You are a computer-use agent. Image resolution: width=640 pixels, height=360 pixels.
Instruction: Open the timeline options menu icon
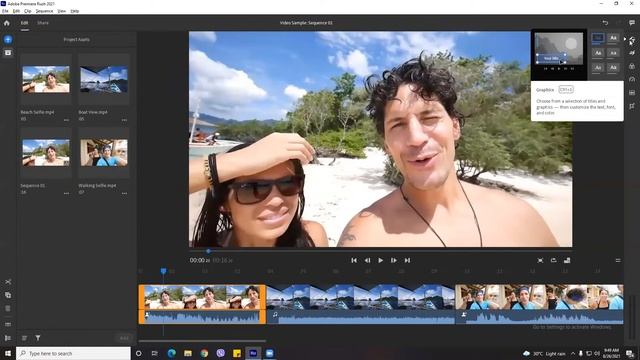point(618,260)
